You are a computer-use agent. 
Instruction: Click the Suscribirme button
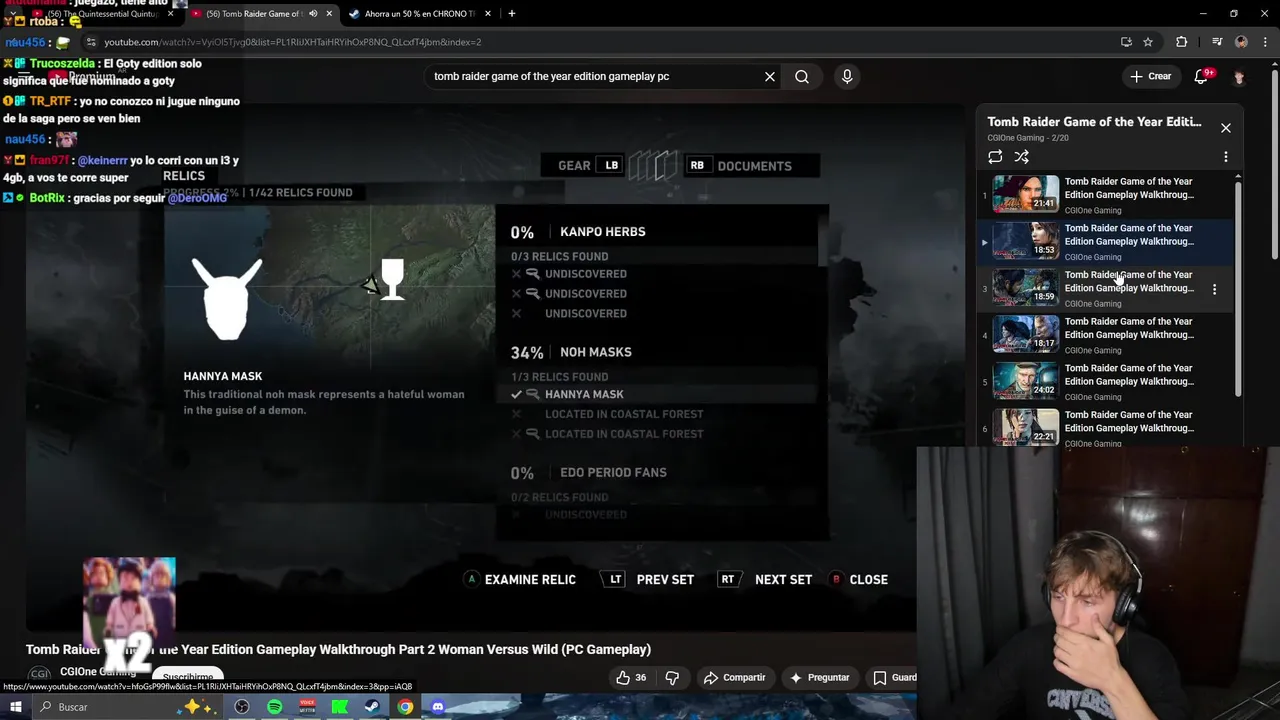188,677
